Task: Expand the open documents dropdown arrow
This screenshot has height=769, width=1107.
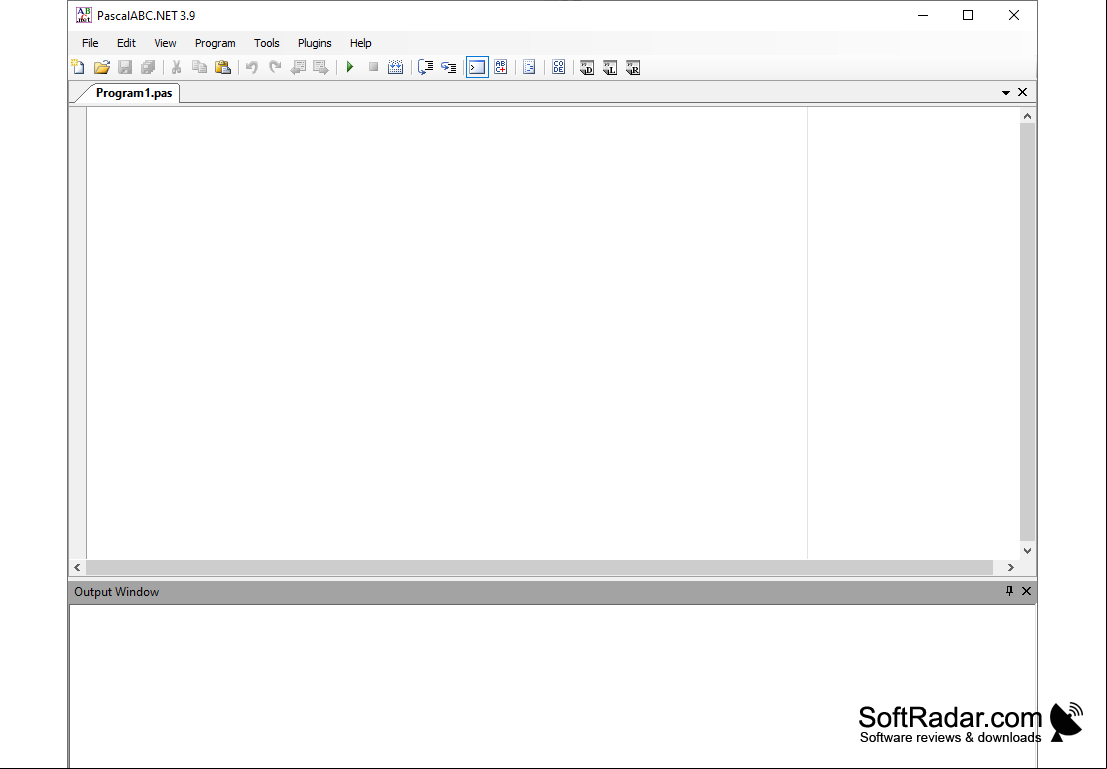Action: (1006, 93)
